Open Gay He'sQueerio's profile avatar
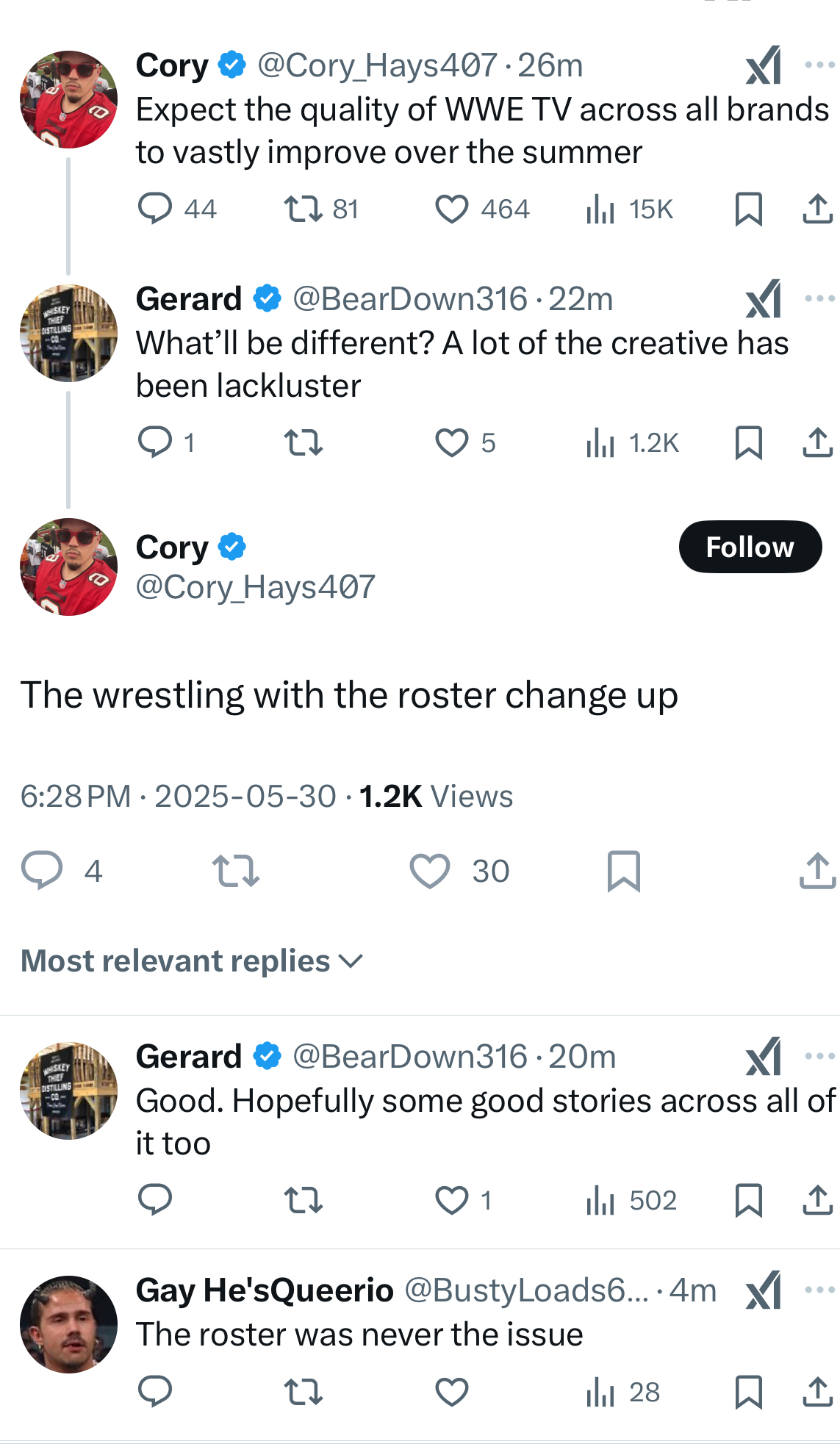840x1444 pixels. 68,1324
